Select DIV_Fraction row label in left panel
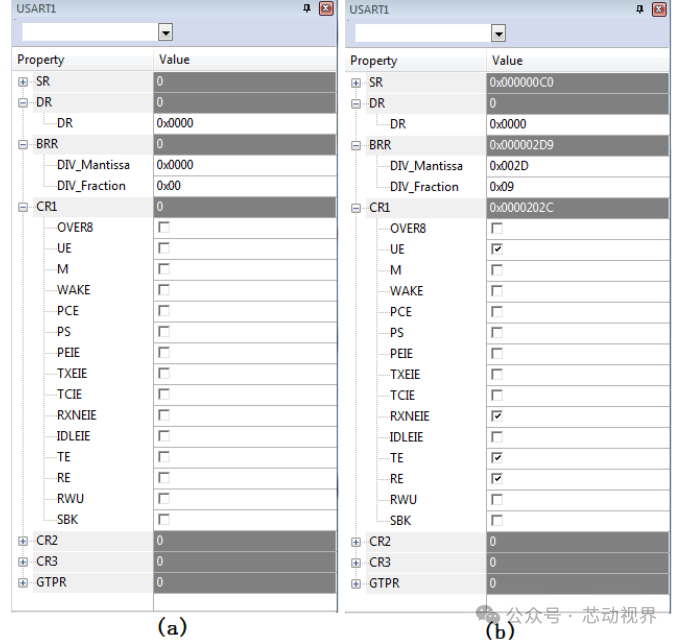Screen dimensions: 678x642 click(91, 186)
